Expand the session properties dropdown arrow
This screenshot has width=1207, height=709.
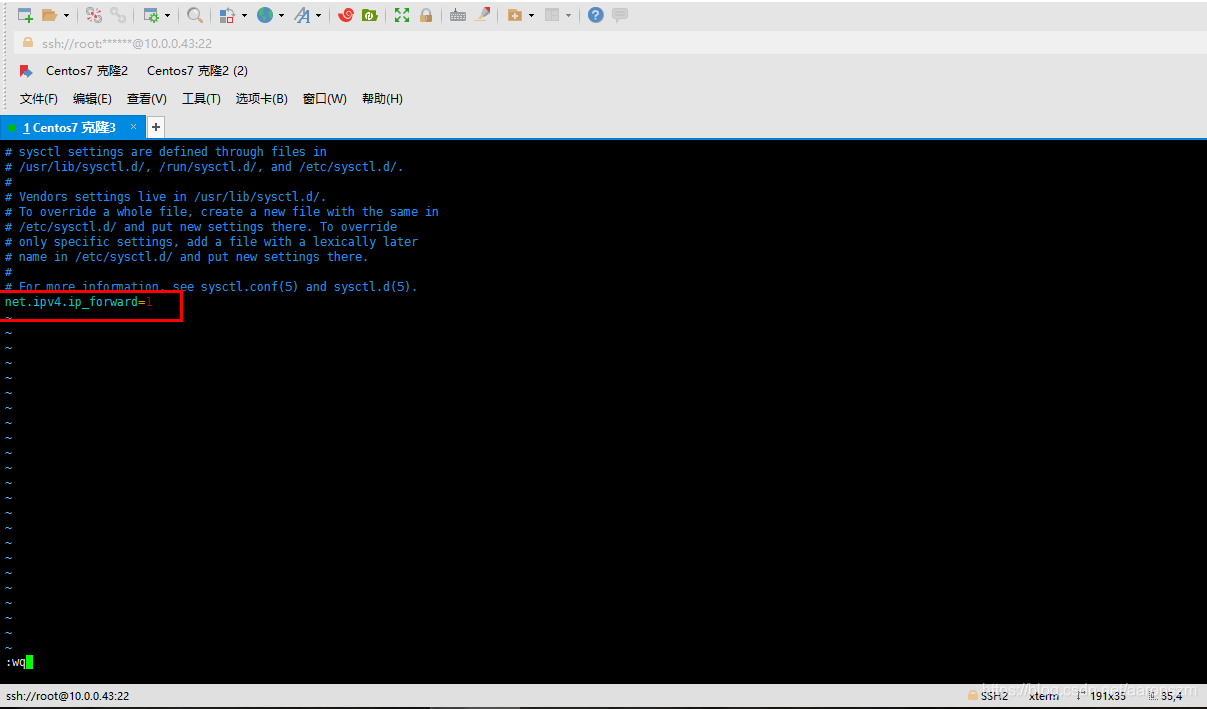click(168, 15)
